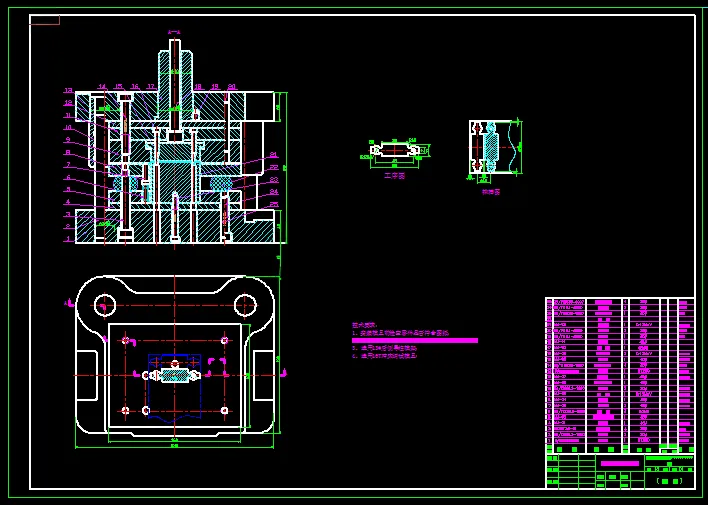708x505 pixels.
Task: Select balloon number 13 at upper left
Action: click(68, 91)
